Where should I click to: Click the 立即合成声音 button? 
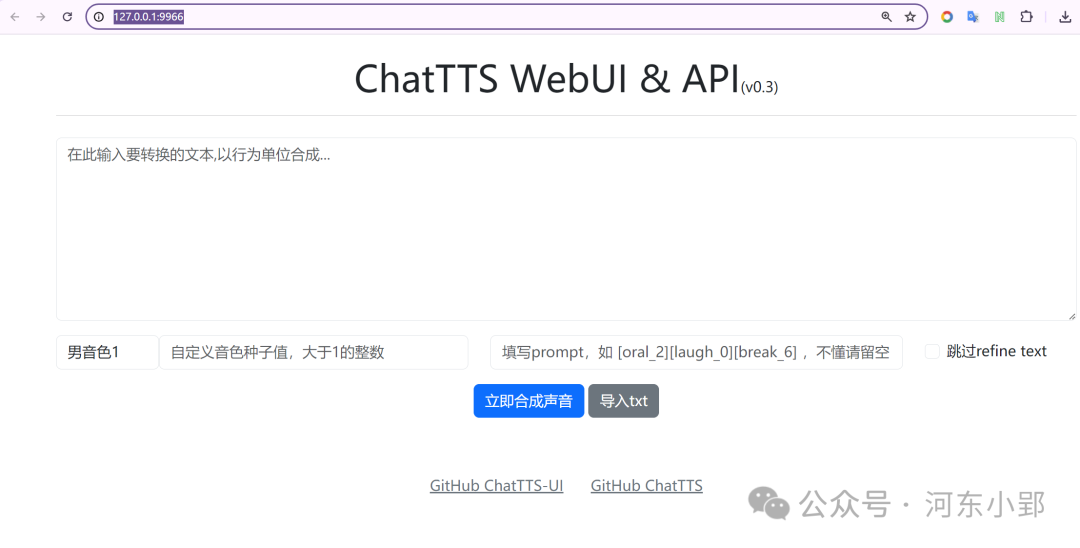click(x=529, y=401)
